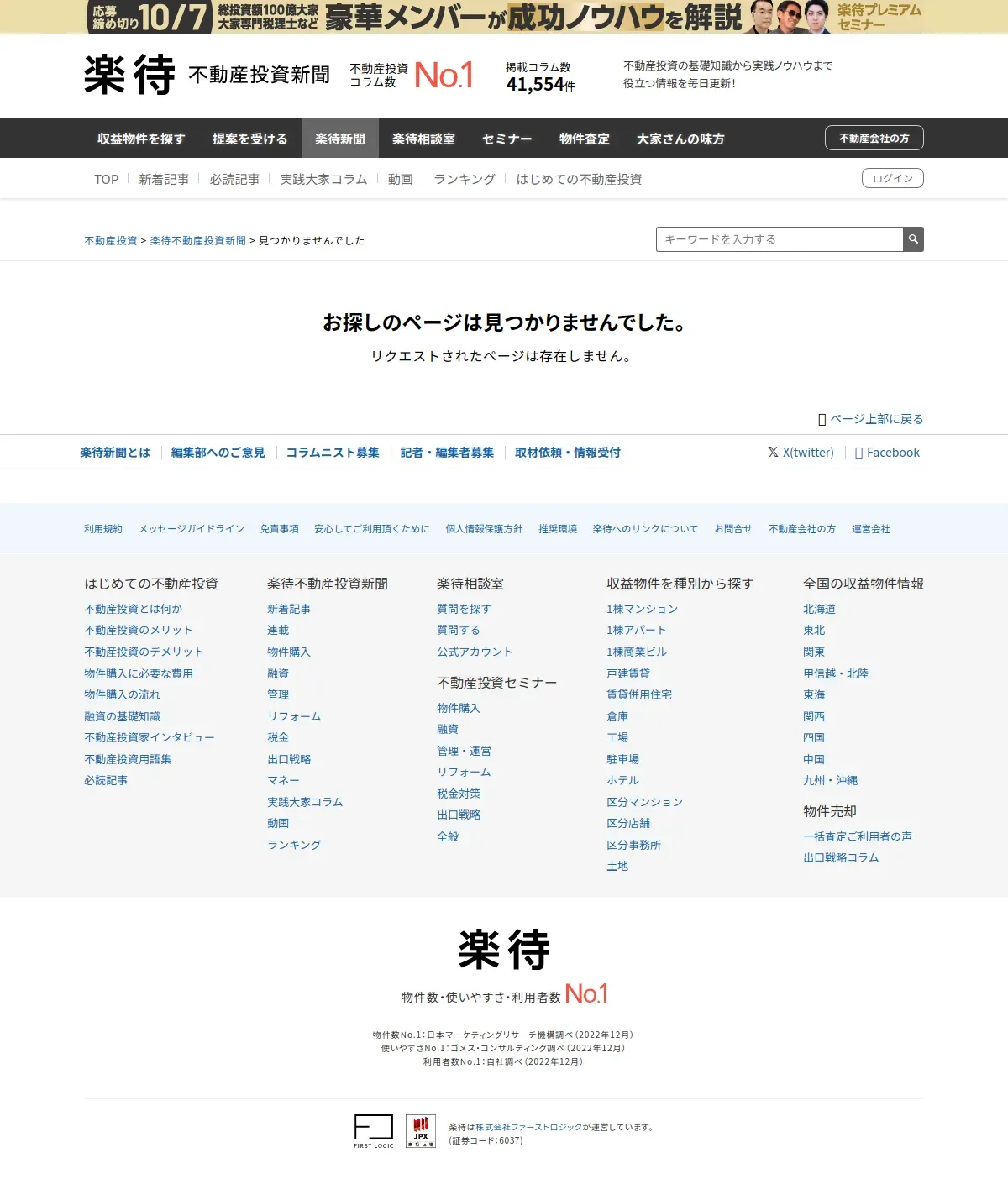Click 不動産投資 breadcrumb link

pyautogui.click(x=111, y=240)
